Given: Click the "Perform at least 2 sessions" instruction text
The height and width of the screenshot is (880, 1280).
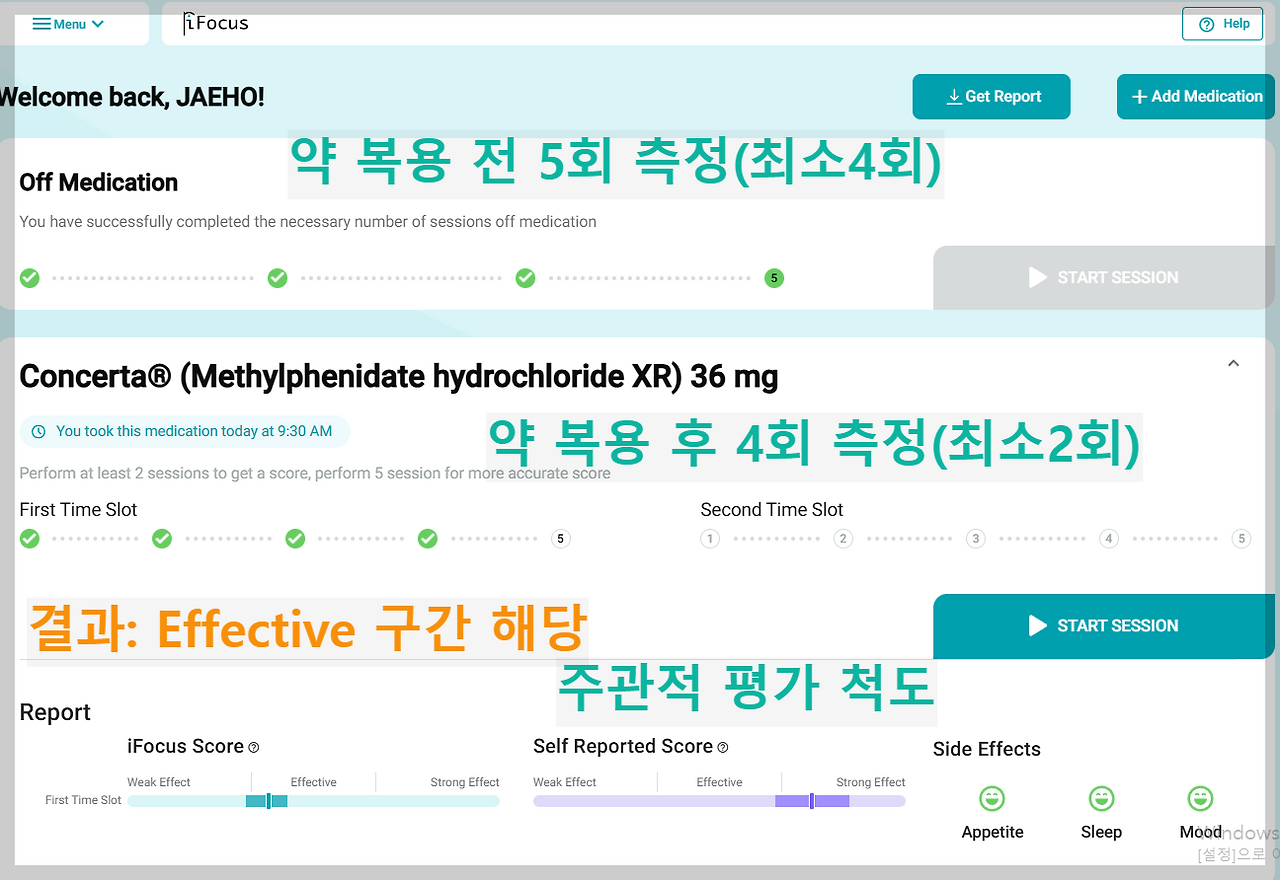Looking at the screenshot, I should pos(315,473).
